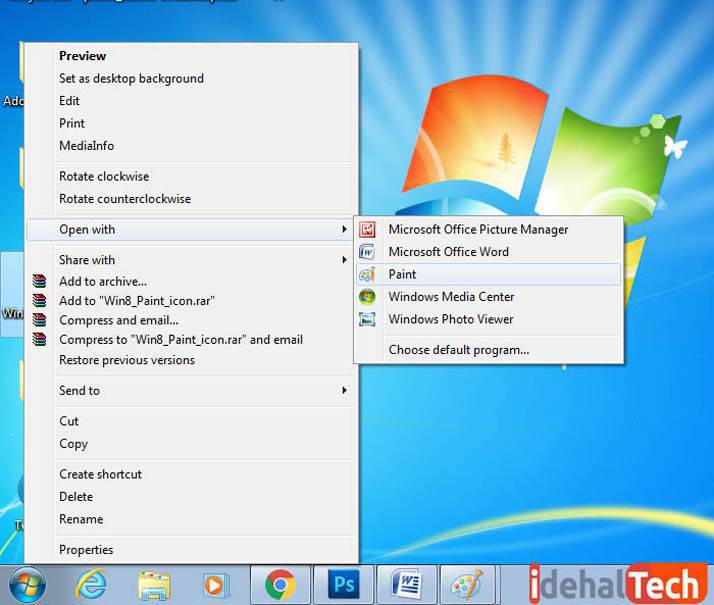Screen dimensions: 714x605
Task: Select Delete from the context menu
Action: click(191, 497)
